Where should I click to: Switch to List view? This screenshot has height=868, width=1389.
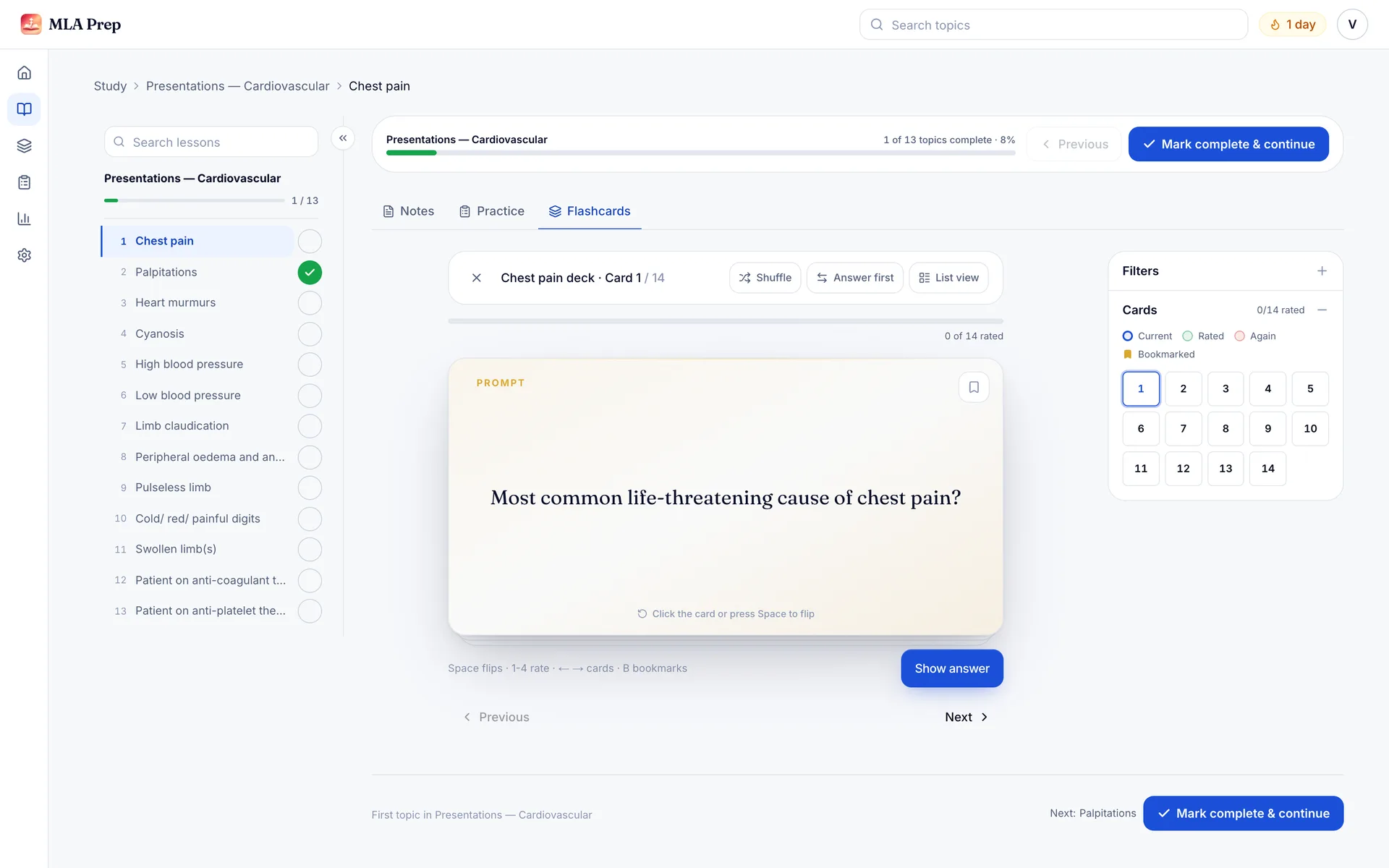[x=948, y=278]
